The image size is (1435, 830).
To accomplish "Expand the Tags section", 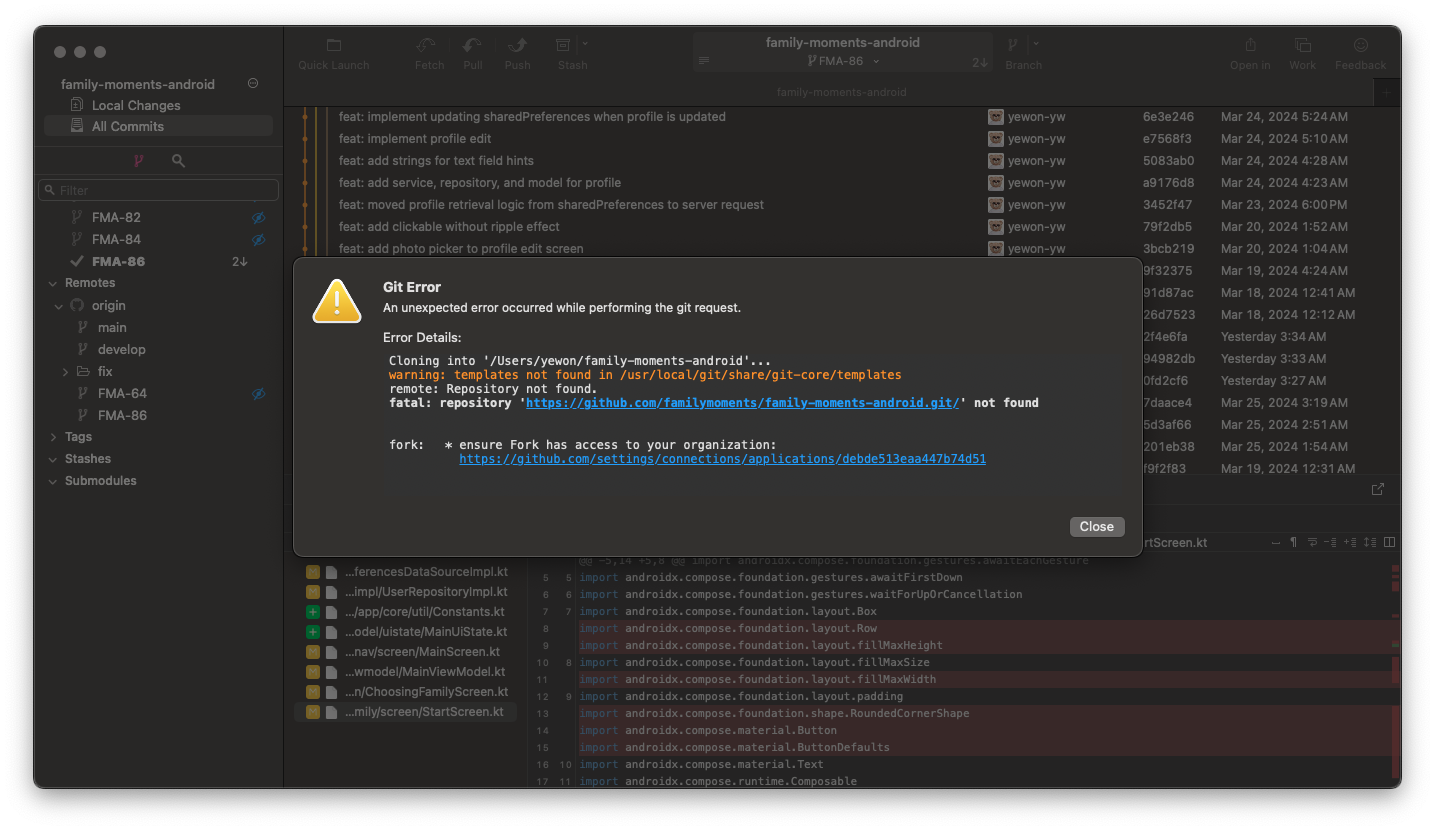I will pos(53,437).
